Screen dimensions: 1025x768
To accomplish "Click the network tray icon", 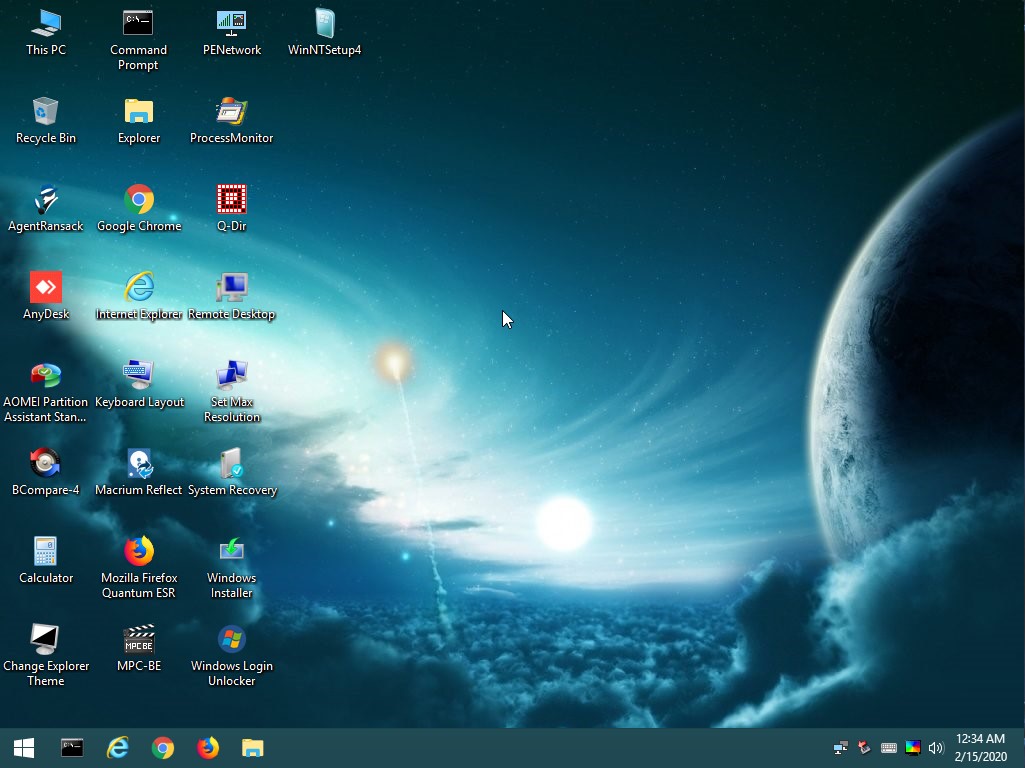I will coord(841,748).
